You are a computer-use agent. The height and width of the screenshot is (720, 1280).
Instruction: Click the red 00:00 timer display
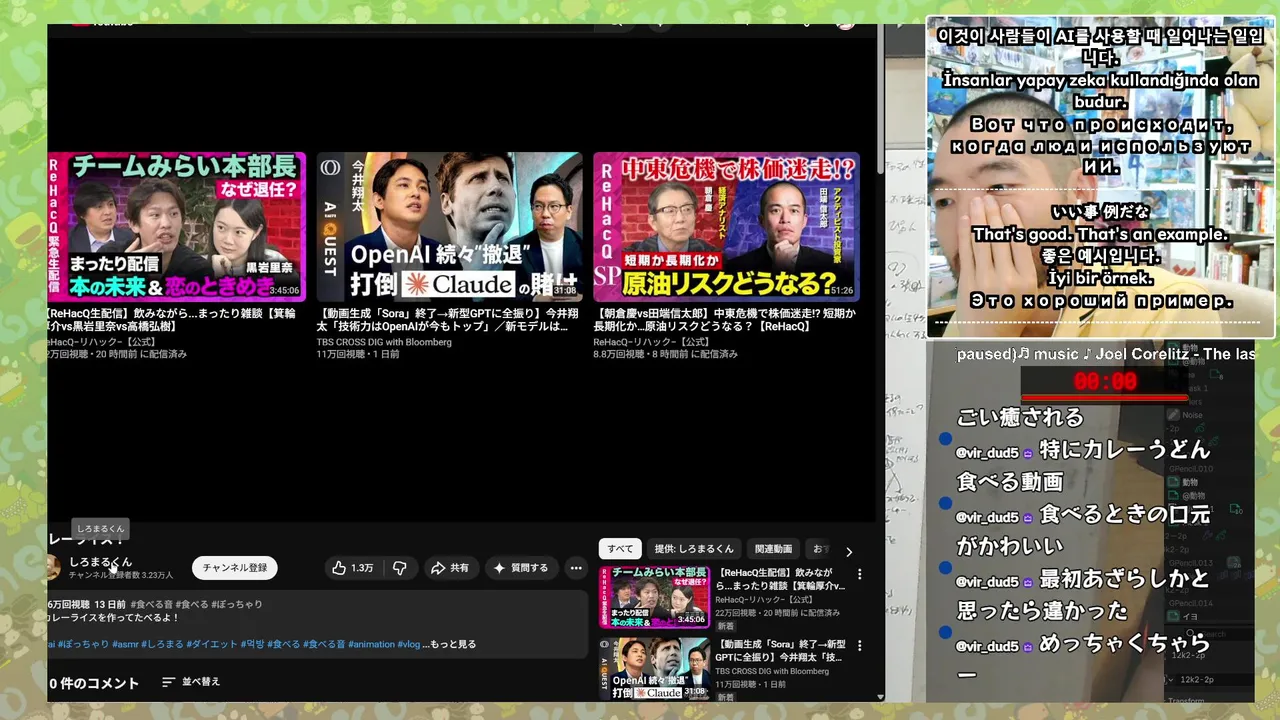[x=1105, y=381]
